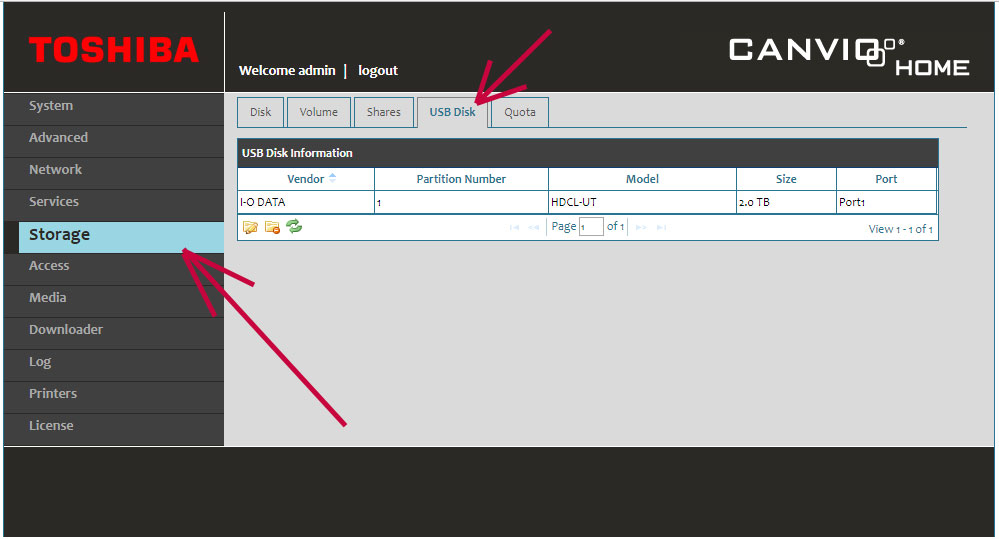The height and width of the screenshot is (539, 999).
Task: Click the View 1 - 1 of 1 text
Action: pos(900,229)
